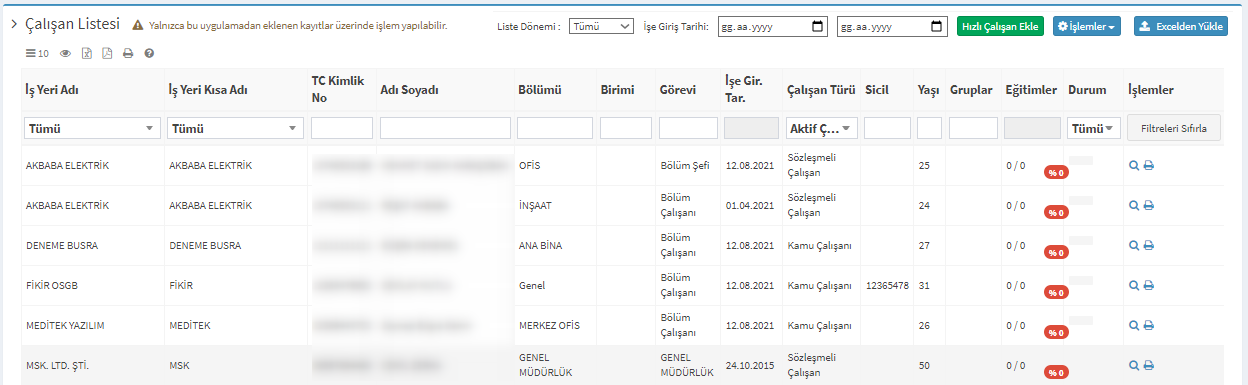Click the TC Kimlik No filter input
Screen dimensions: 1248x385
tap(342, 128)
